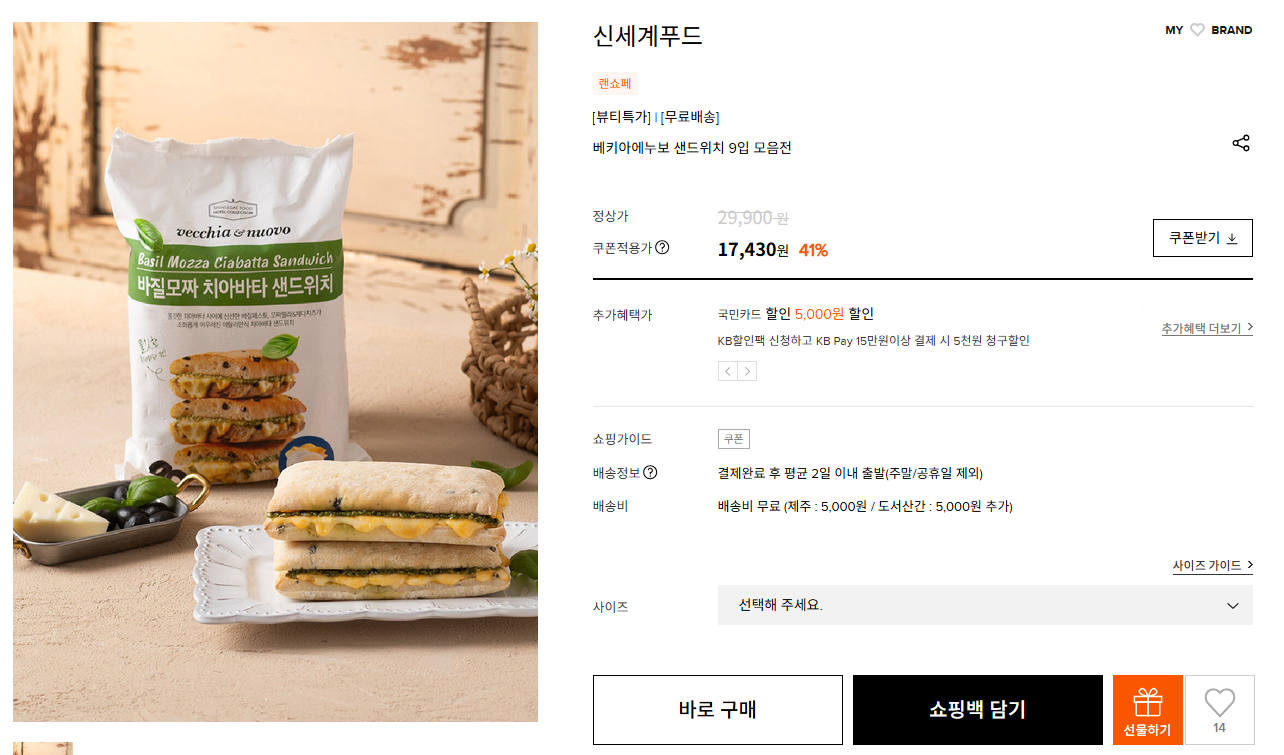This screenshot has width=1284, height=755.
Task: Show previous benefit with left arrow
Action: pyautogui.click(x=728, y=371)
